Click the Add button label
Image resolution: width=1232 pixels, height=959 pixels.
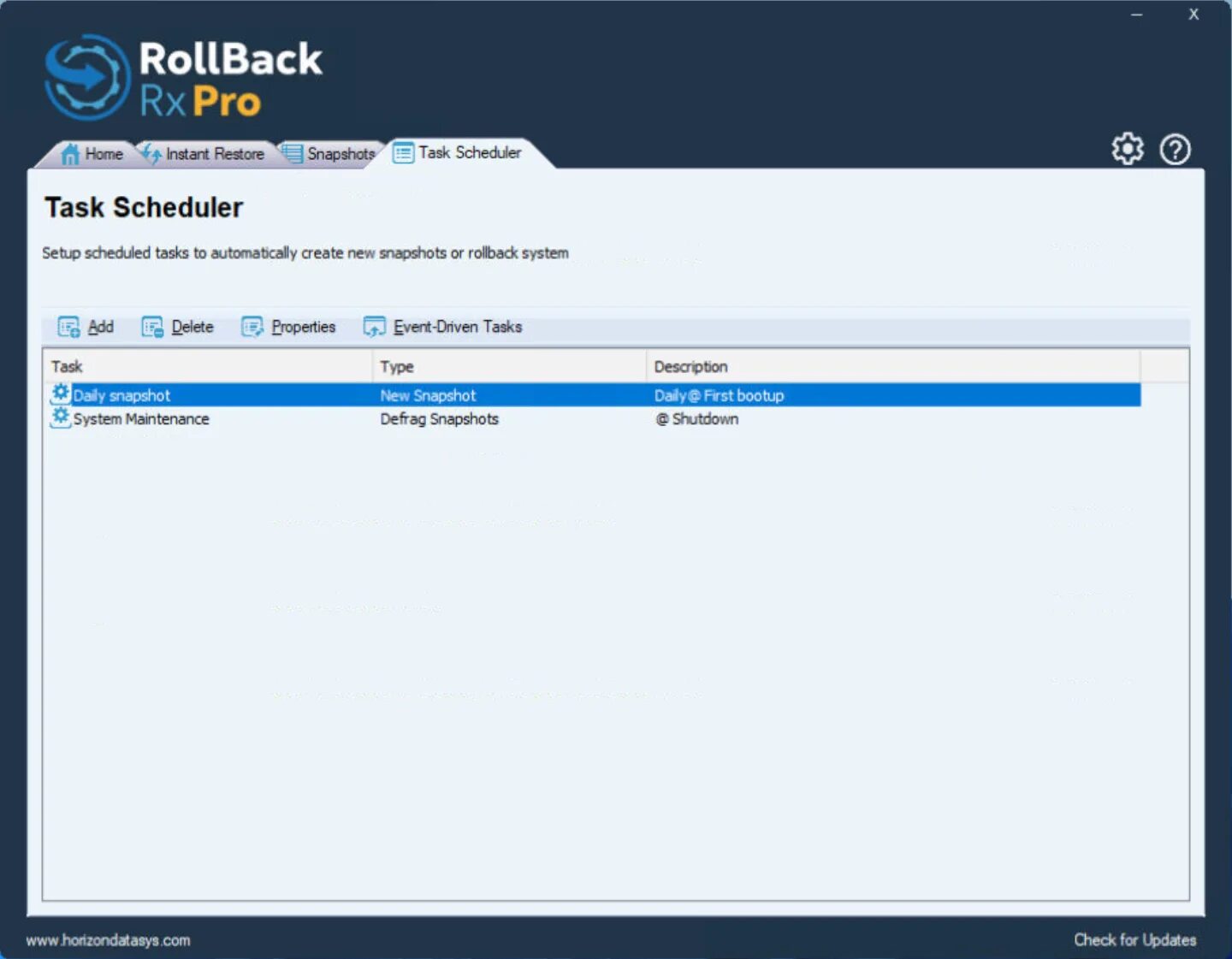coord(101,327)
